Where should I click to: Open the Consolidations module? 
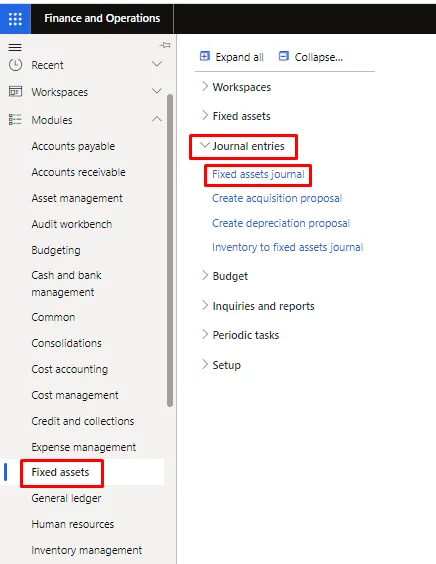(x=67, y=343)
